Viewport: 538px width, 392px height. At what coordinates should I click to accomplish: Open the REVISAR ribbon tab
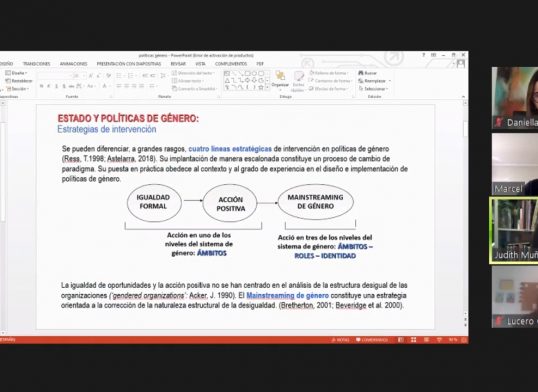click(x=178, y=64)
